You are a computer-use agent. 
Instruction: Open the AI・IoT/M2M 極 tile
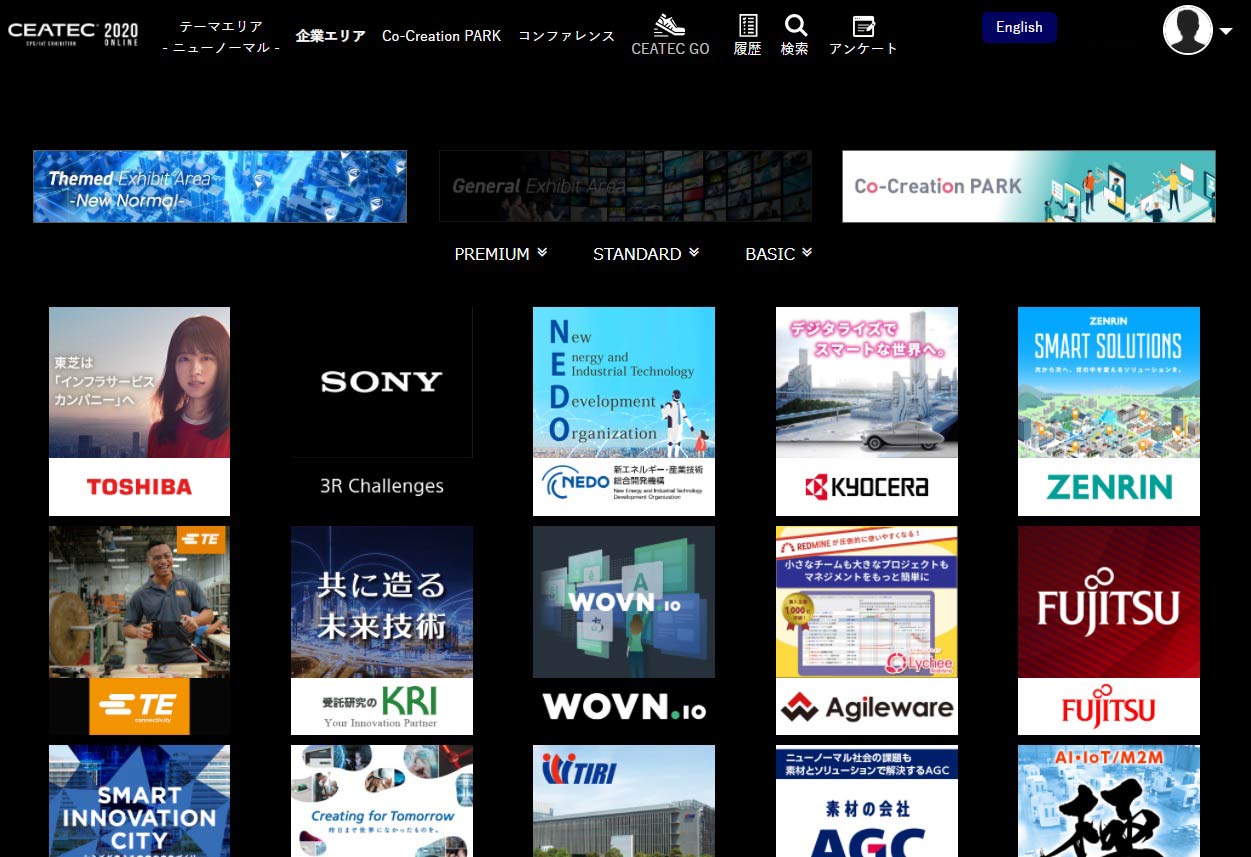(x=1109, y=801)
